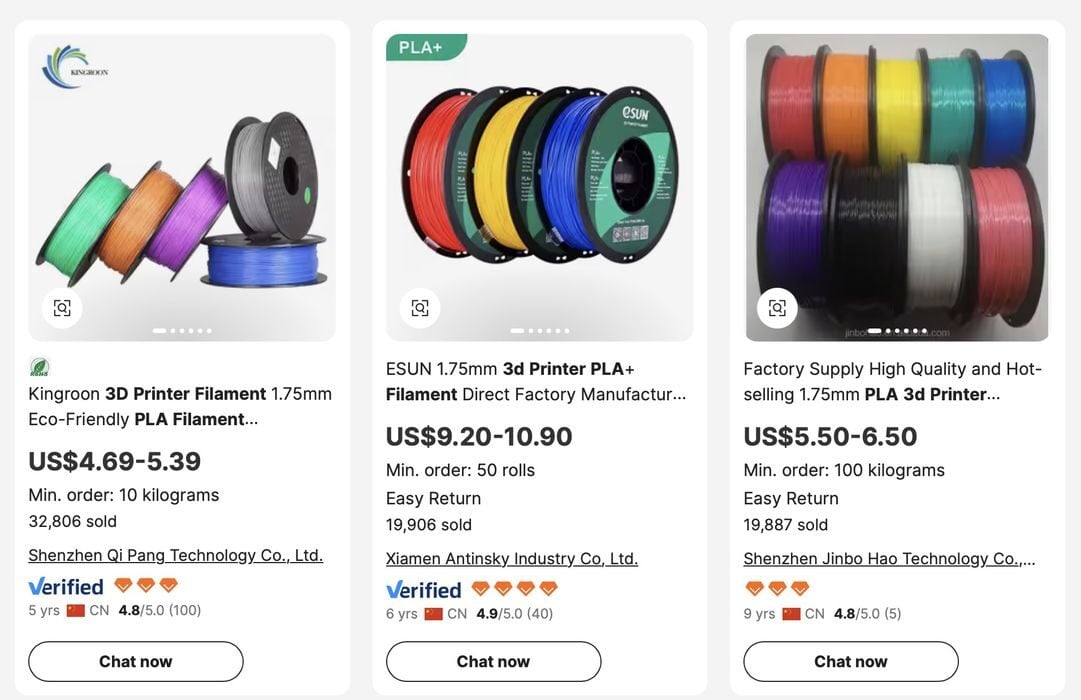This screenshot has height=700, width=1081.
Task: Visit Shenzhen Jinbo Hao Technology company link
Action: pyautogui.click(x=888, y=558)
